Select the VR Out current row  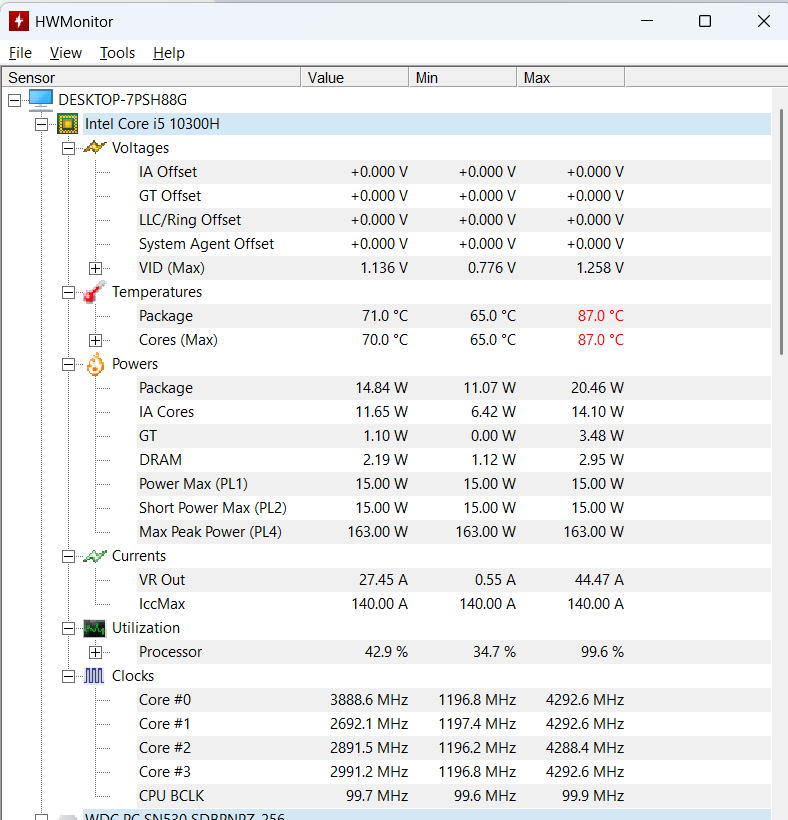[x=454, y=579]
